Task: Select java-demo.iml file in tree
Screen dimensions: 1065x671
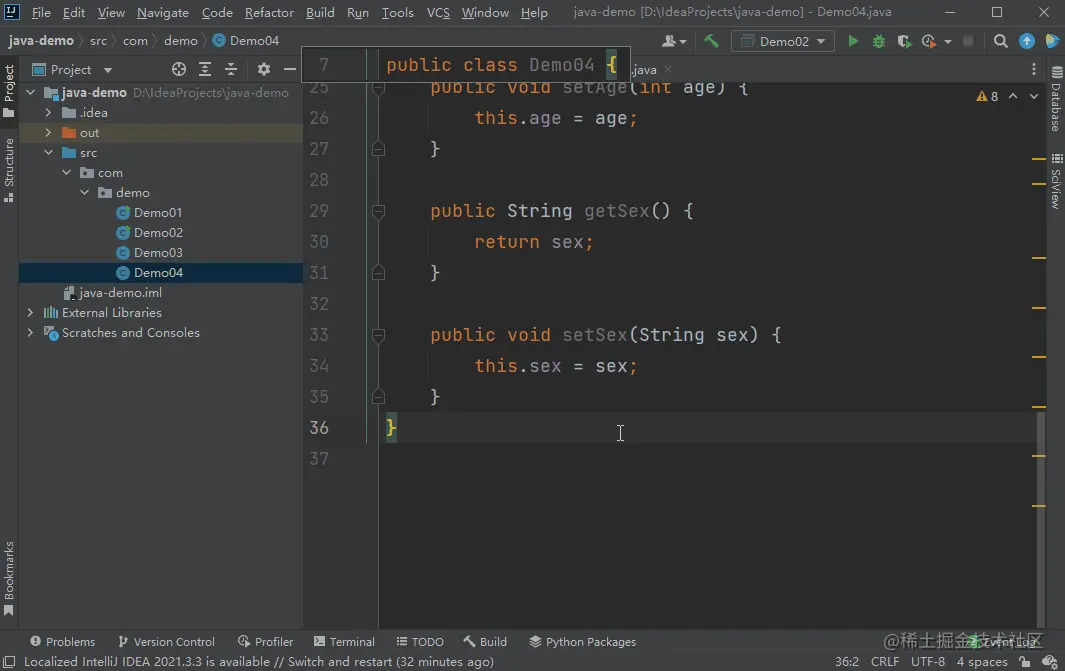Action: [x=120, y=293]
